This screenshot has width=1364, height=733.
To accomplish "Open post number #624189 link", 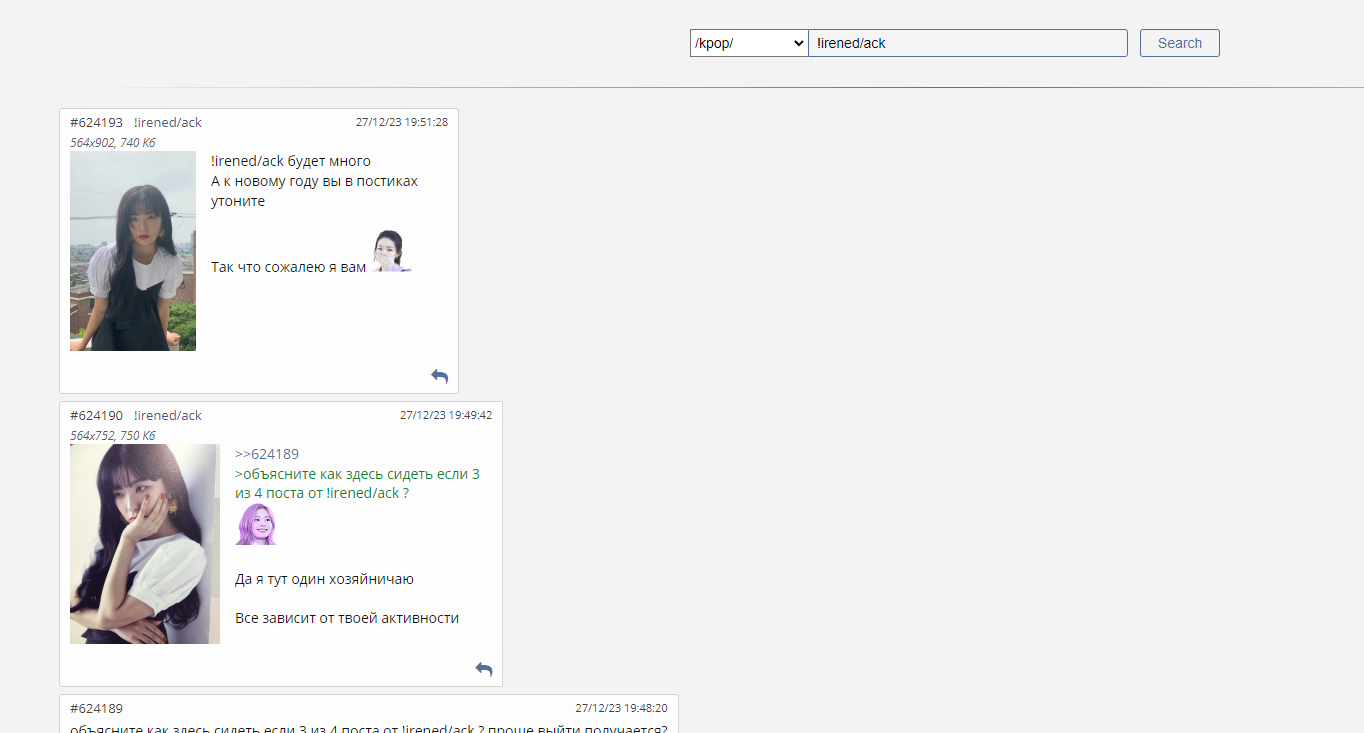I will [x=96, y=708].
